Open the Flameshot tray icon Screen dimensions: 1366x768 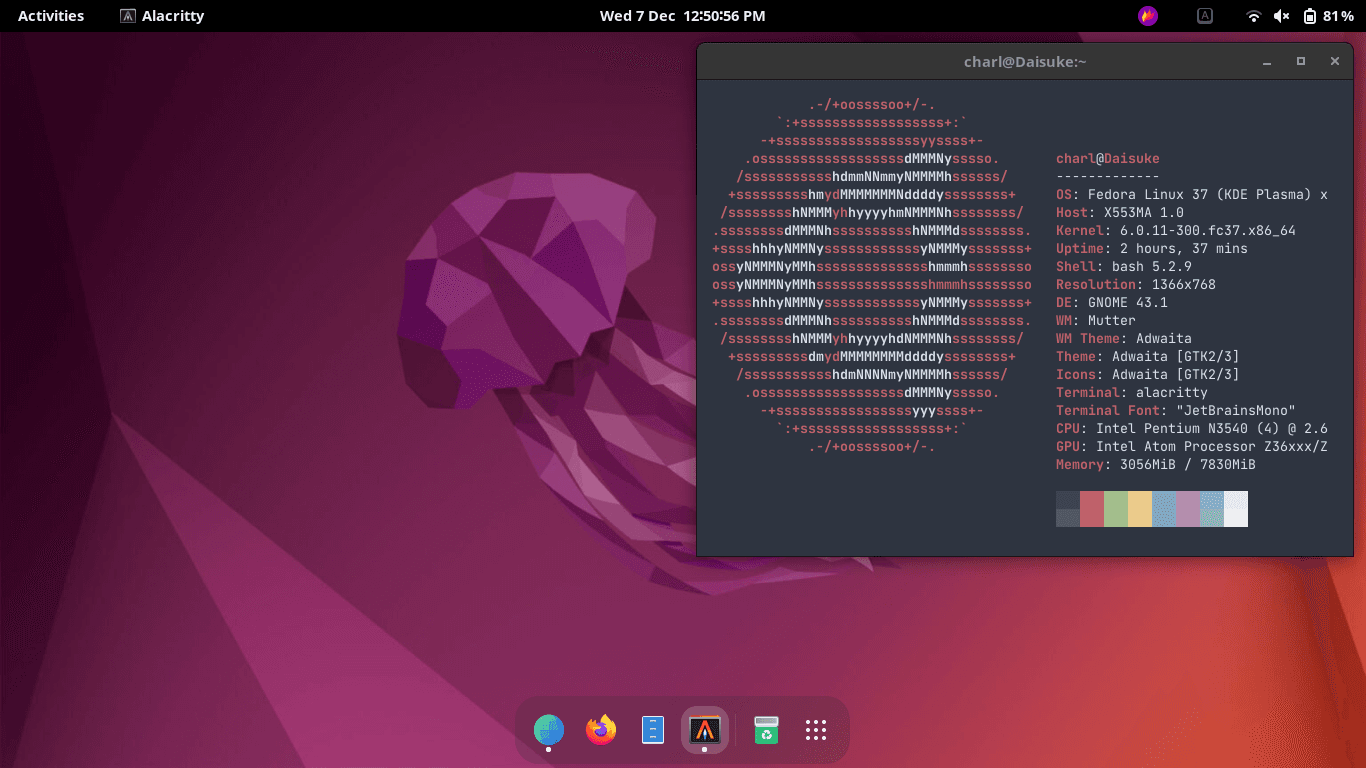pyautogui.click(x=1148, y=16)
